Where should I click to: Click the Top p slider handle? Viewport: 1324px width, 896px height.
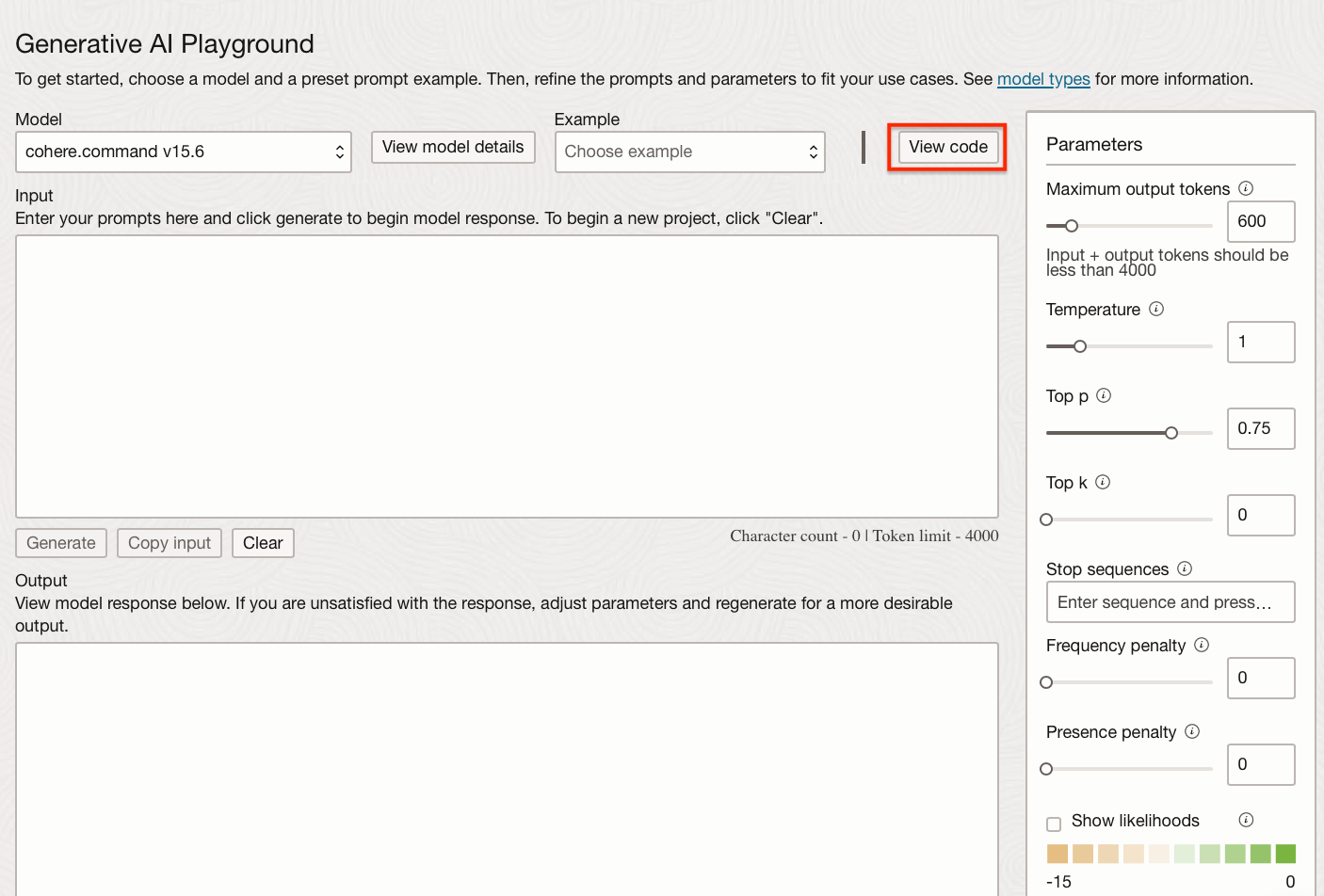coord(1171,432)
